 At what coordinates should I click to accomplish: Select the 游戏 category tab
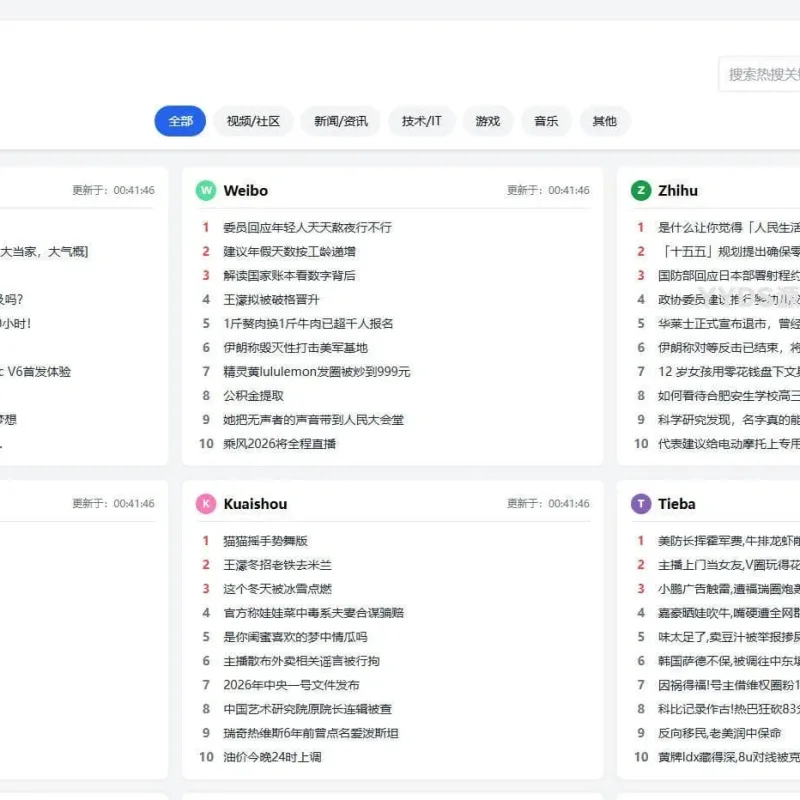point(488,121)
